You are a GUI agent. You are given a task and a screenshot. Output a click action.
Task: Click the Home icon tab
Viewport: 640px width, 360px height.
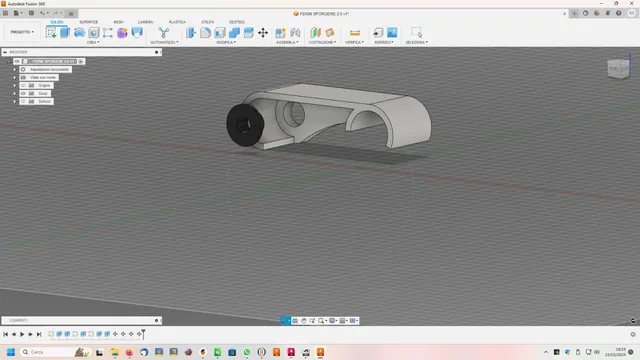[x=71, y=13]
